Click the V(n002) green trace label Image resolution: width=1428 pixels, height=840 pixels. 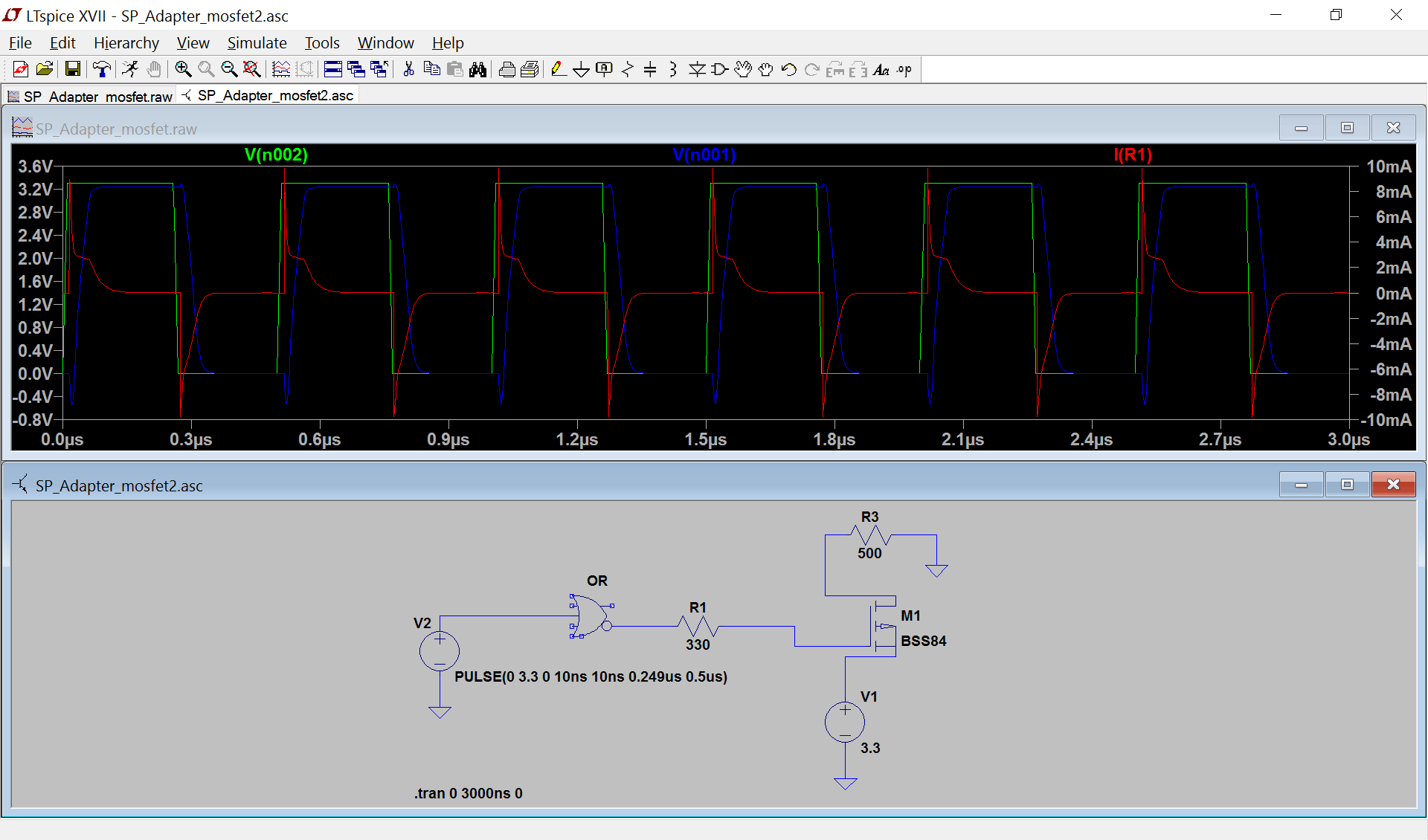point(276,155)
